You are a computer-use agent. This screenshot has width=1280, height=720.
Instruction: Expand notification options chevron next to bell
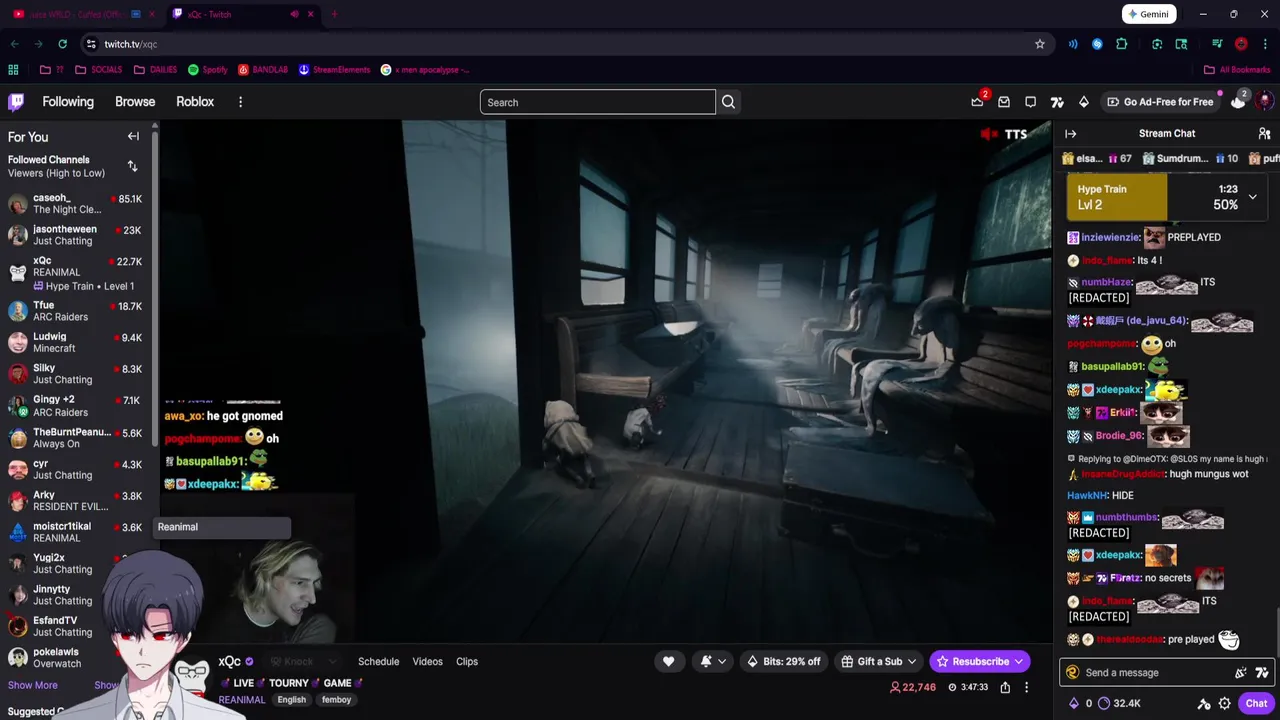pos(723,661)
